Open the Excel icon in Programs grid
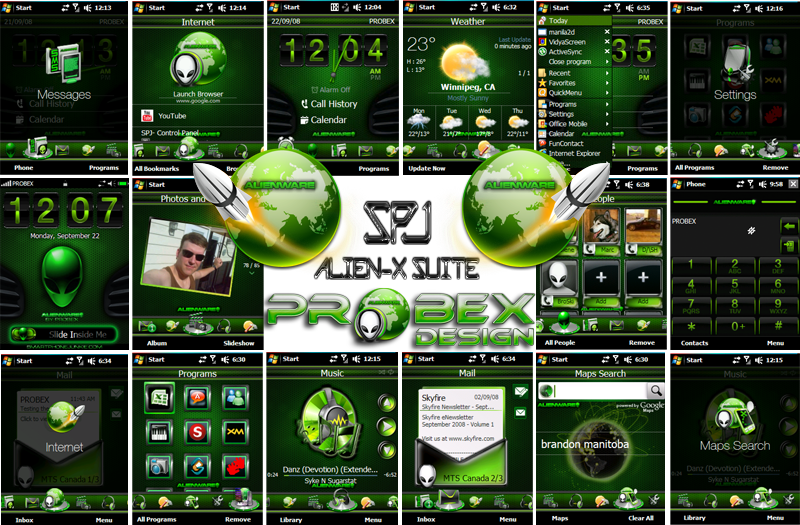Viewport: 800px width, 525px height. pyautogui.click(x=159, y=397)
